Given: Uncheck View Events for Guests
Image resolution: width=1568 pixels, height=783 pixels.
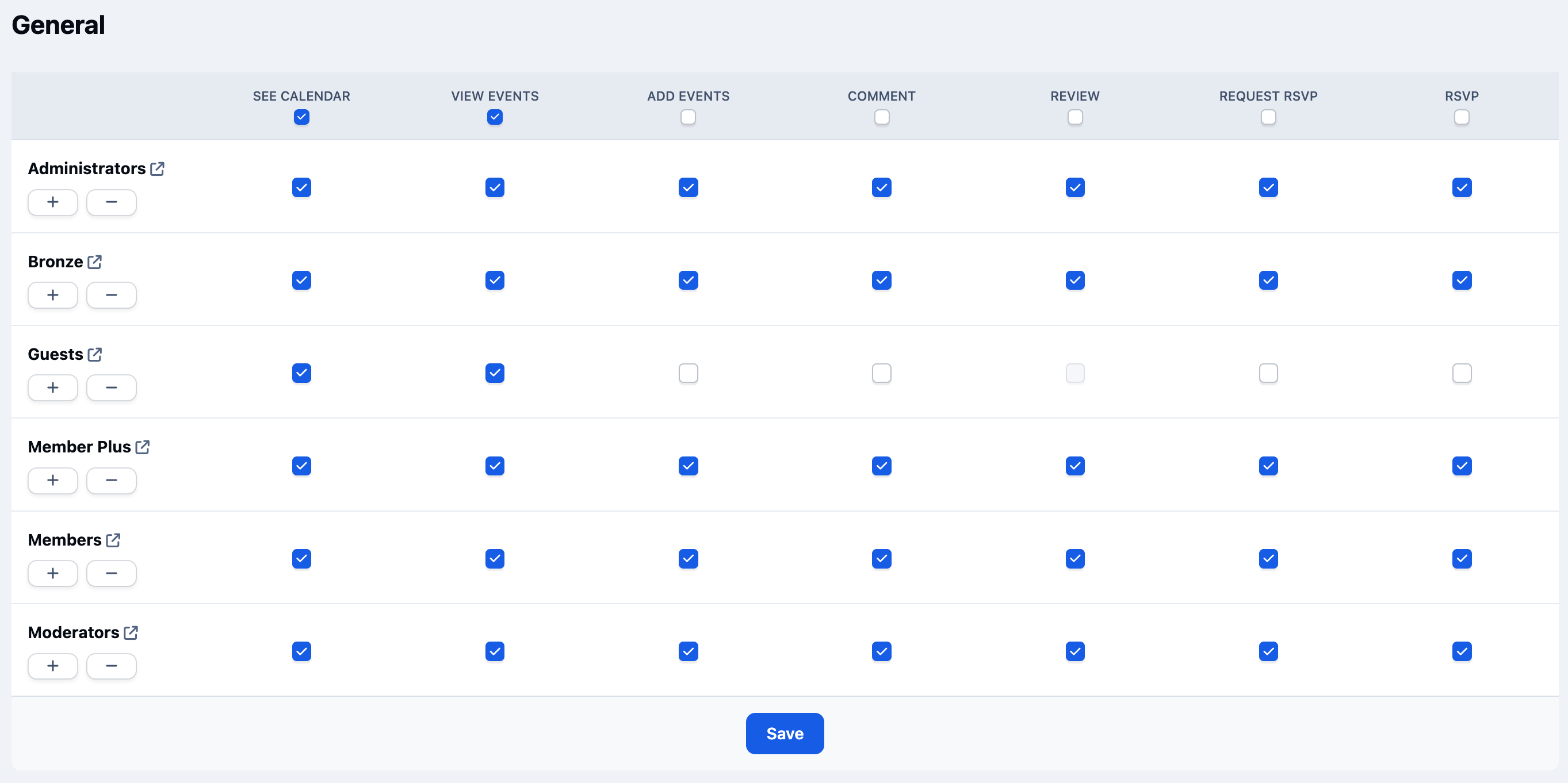Looking at the screenshot, I should click(495, 373).
